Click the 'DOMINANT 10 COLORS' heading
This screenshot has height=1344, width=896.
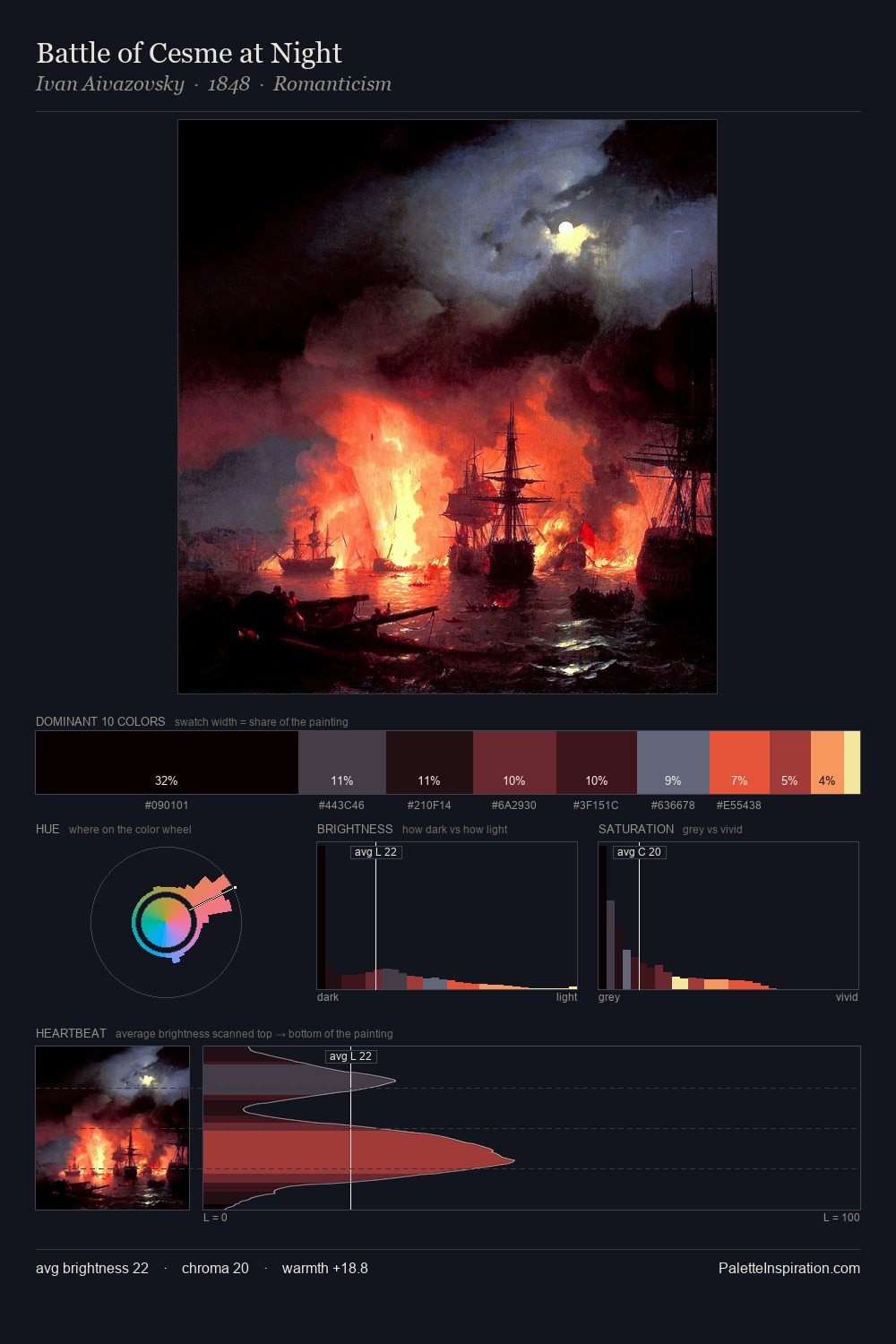(100, 721)
